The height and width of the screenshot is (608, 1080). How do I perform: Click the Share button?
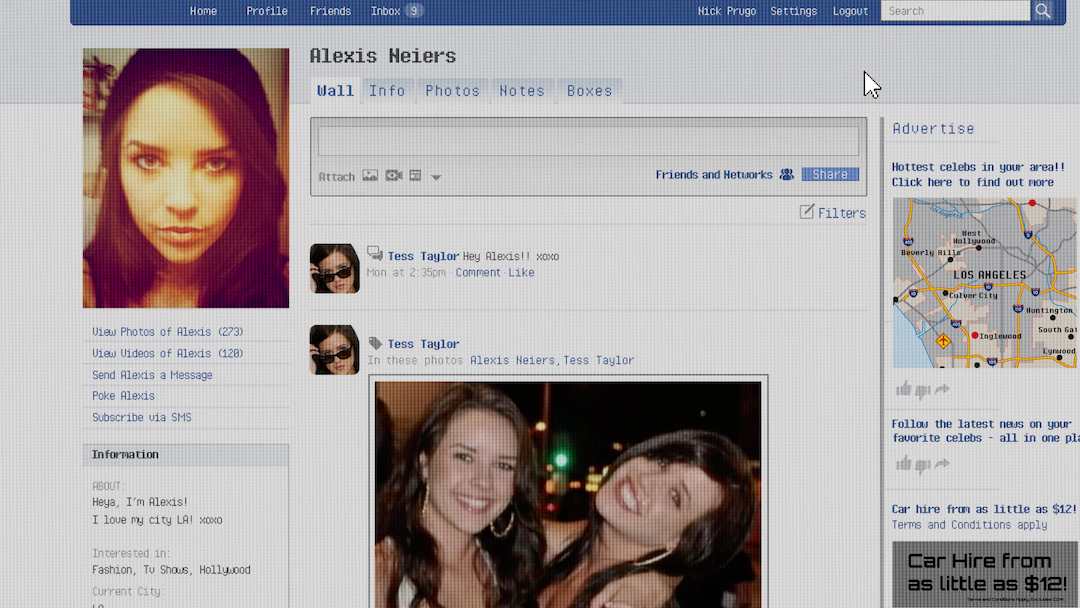click(830, 174)
